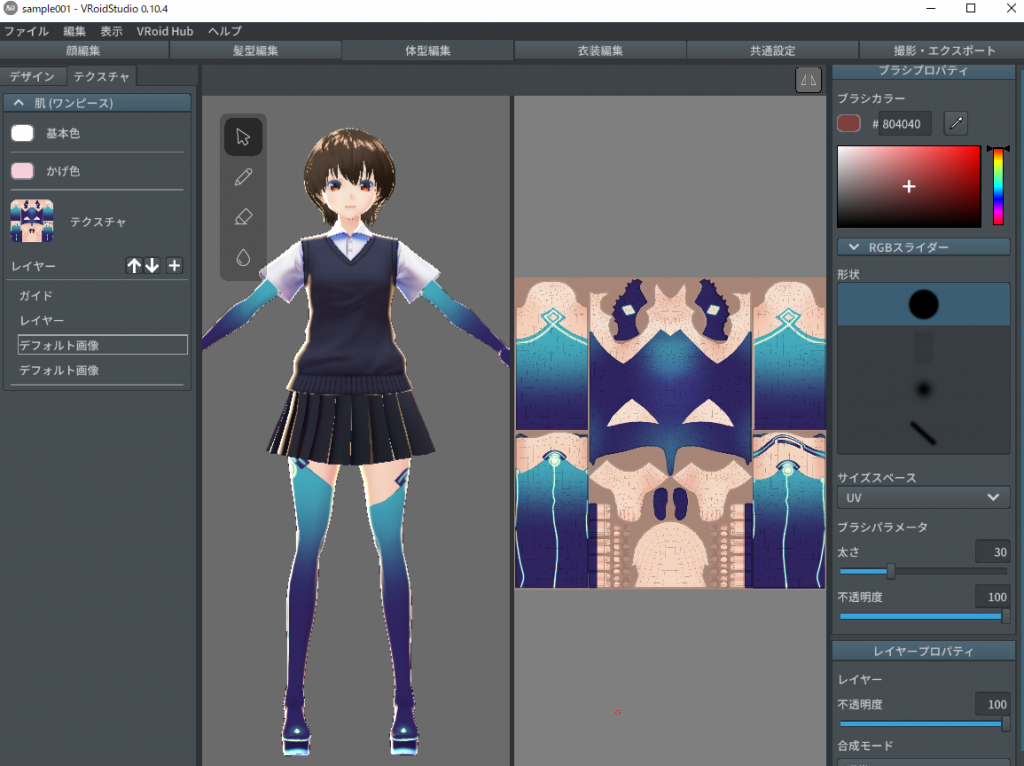This screenshot has width=1024, height=766.
Task: Add a new layer with plus icon
Action: point(174,265)
